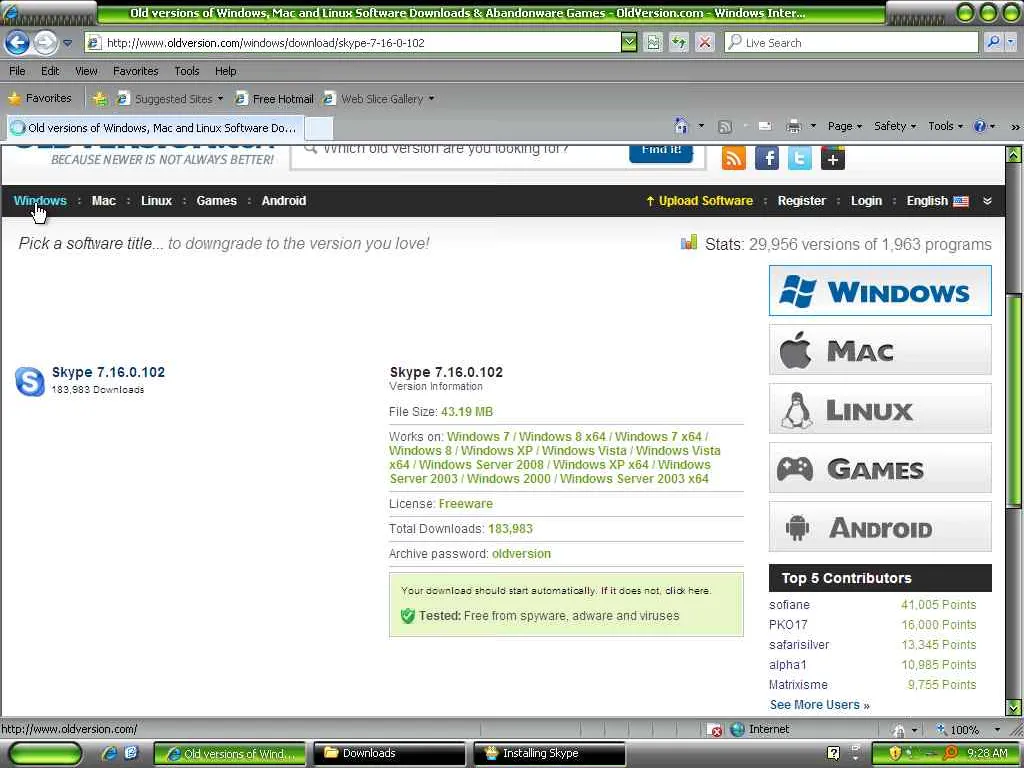Open the Skype 7.16.0.102 title link

click(x=108, y=372)
